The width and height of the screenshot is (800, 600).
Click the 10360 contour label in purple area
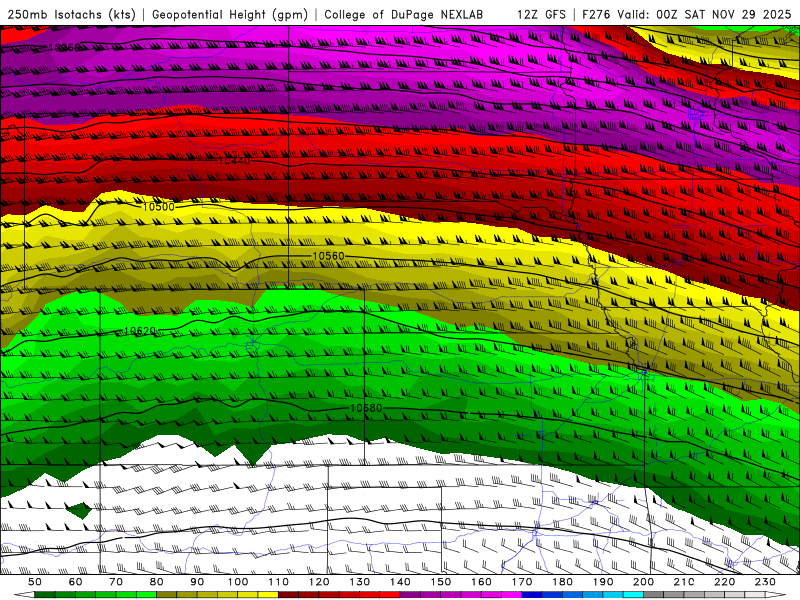(64, 47)
